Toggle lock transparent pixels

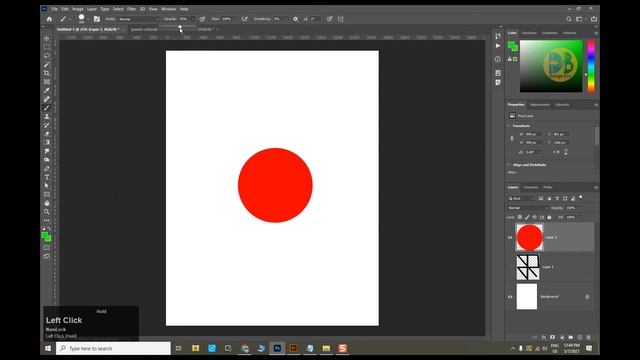[520, 217]
